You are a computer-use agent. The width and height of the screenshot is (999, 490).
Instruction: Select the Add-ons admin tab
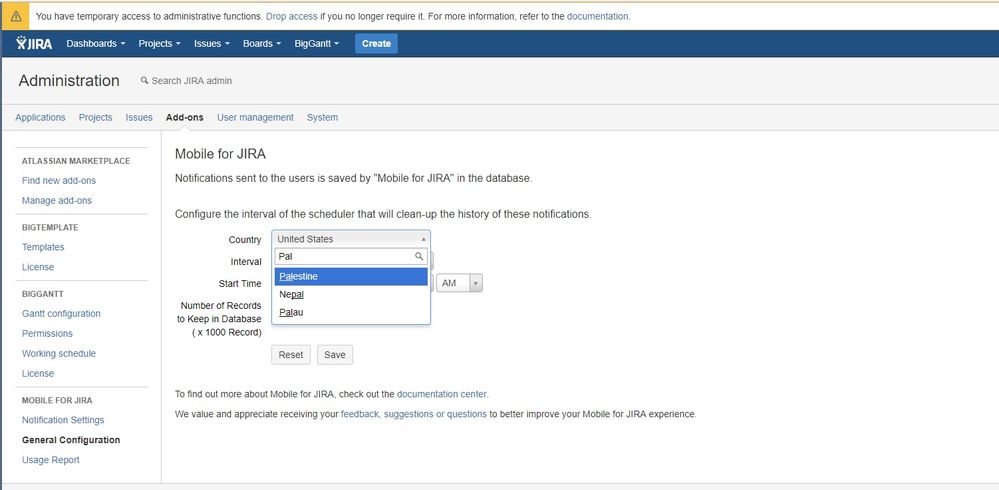point(185,117)
